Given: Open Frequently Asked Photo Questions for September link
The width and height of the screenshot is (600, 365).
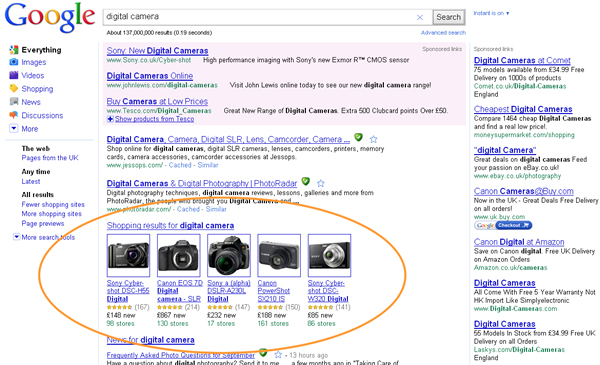Looking at the screenshot, I should pyautogui.click(x=181, y=355).
